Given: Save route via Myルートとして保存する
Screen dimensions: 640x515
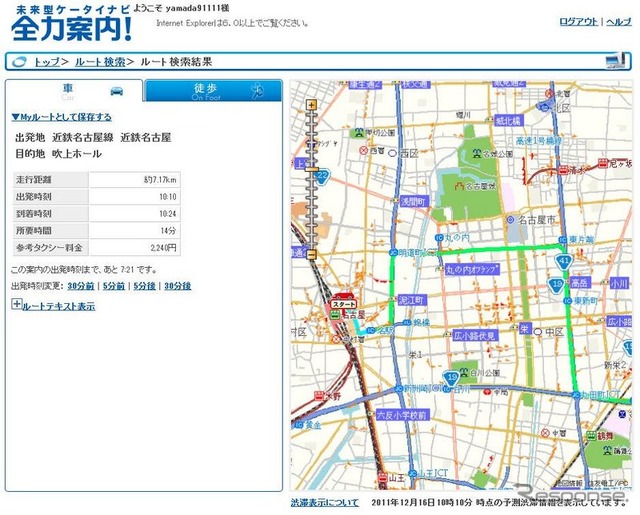Looking at the screenshot, I should 62,117.
